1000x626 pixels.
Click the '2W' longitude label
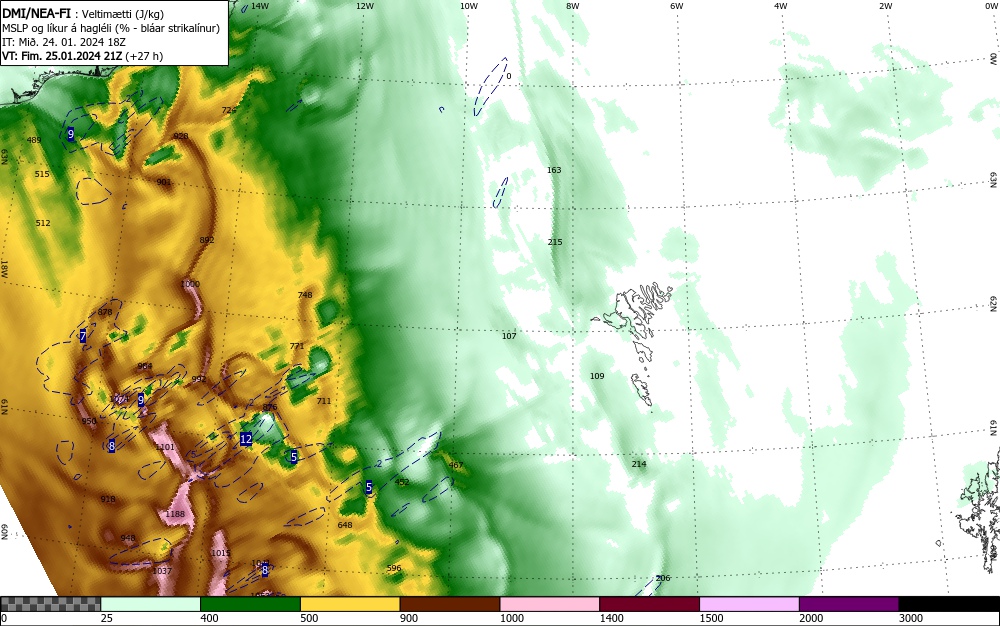click(885, 6)
